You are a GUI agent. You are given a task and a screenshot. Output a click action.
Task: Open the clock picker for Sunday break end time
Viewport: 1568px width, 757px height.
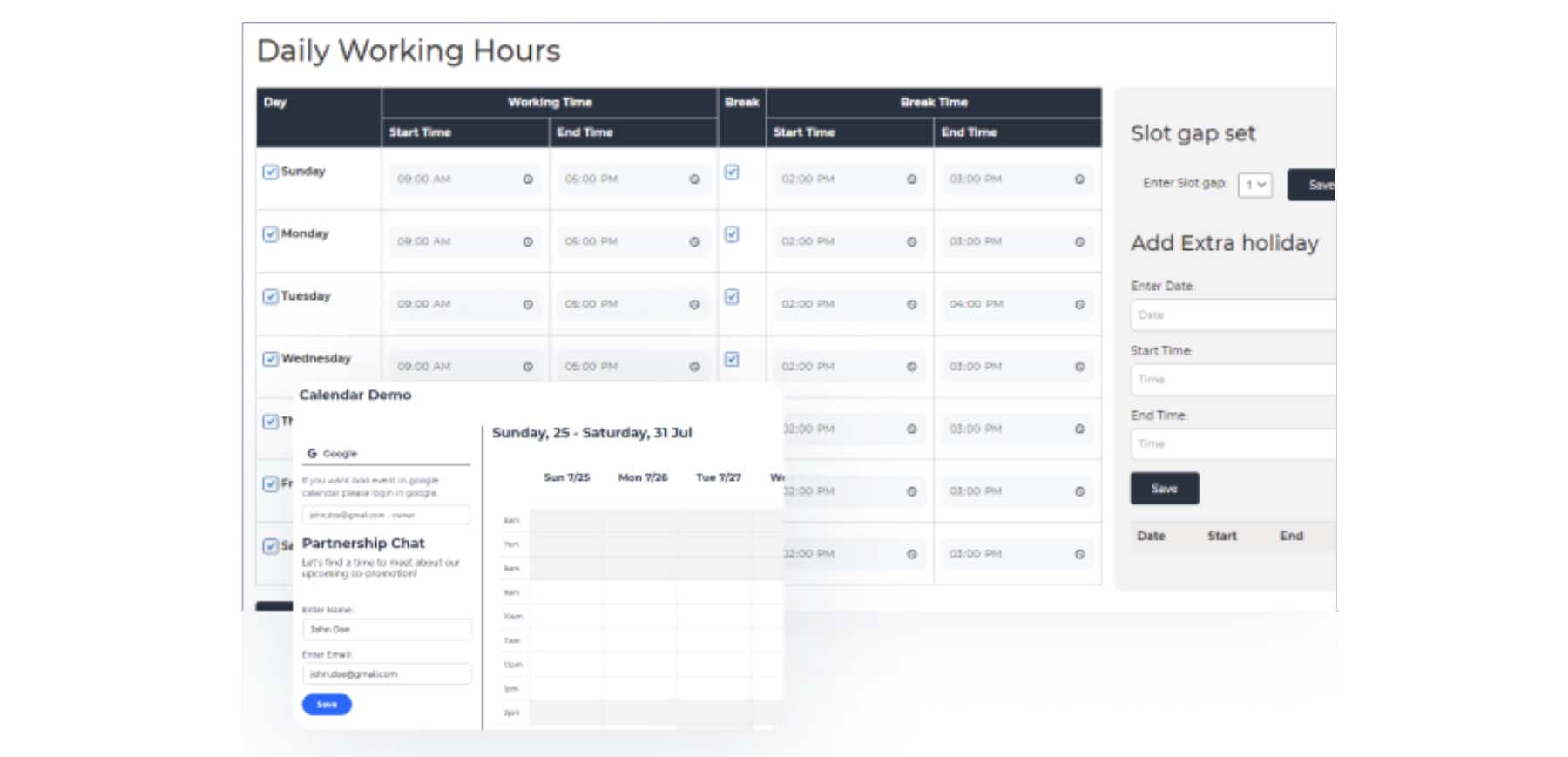(x=1079, y=179)
